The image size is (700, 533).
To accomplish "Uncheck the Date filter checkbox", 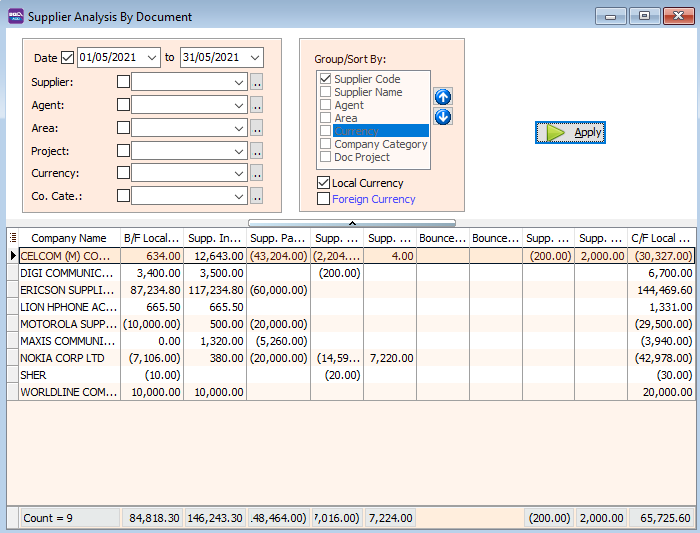I will point(68,58).
